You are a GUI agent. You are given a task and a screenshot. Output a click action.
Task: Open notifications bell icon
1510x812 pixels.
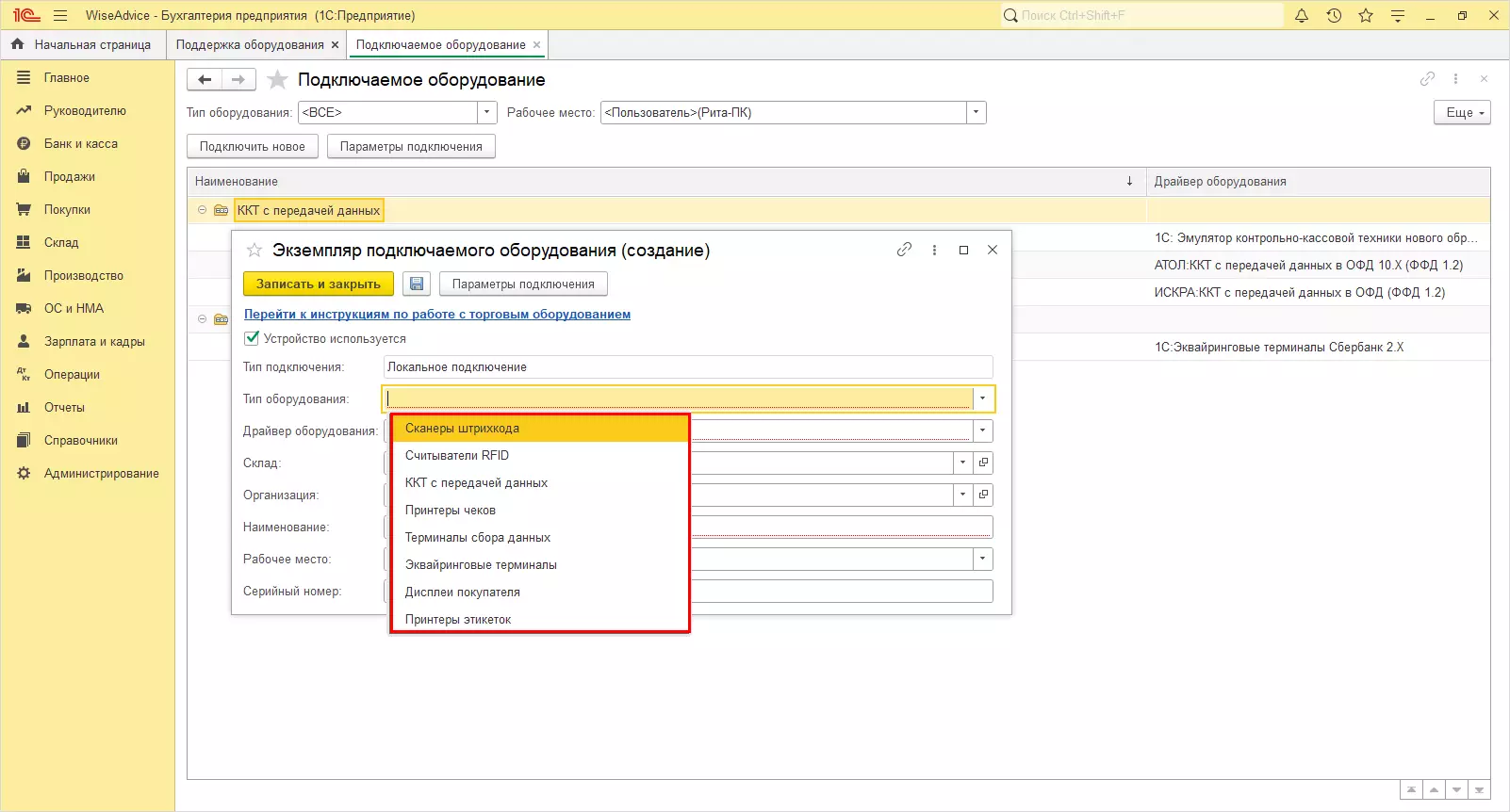(x=1302, y=15)
